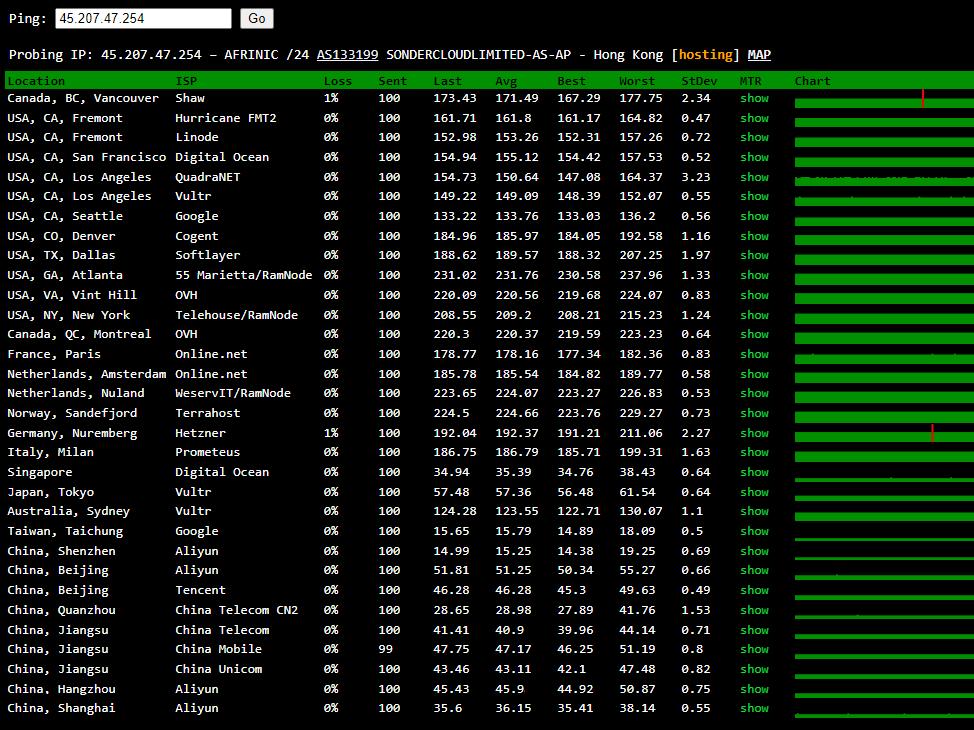Click the Vancouver Shaw latency chart bar
974x730 pixels.
[x=884, y=101]
